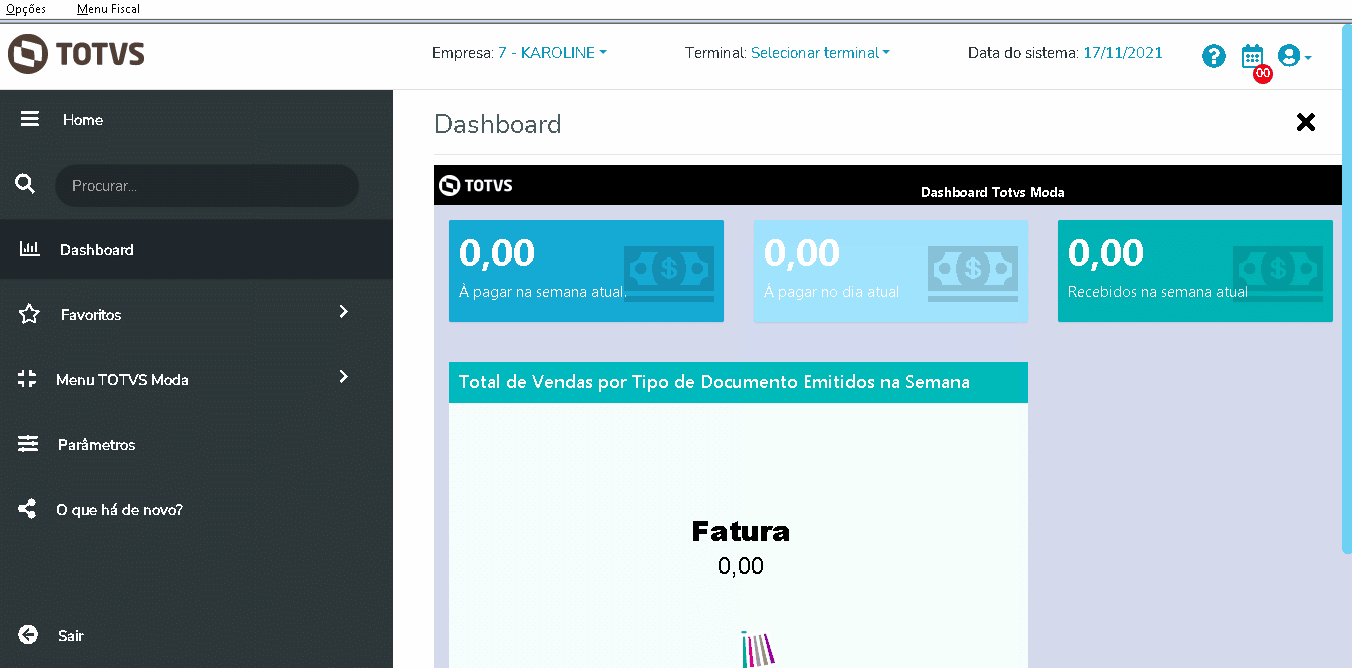Click into the Procurar search field
The height and width of the screenshot is (668, 1352).
207,186
